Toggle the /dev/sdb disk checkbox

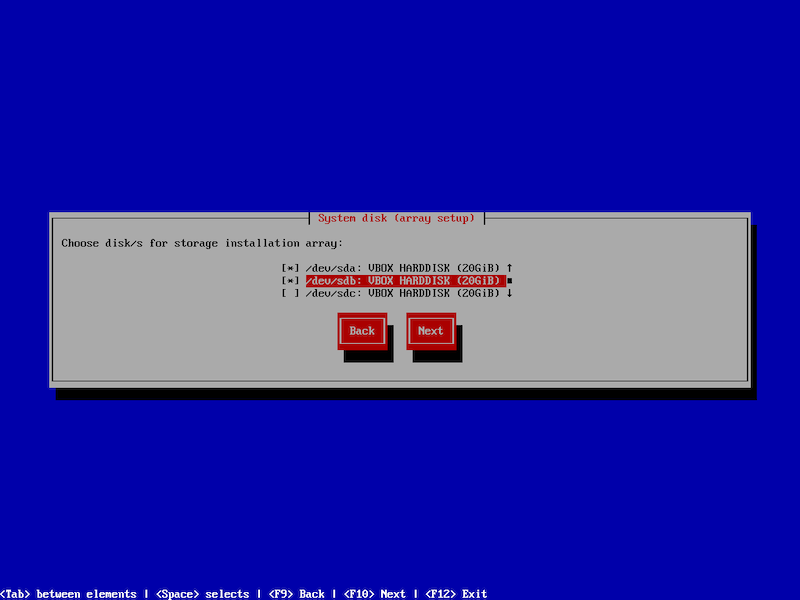pyautogui.click(x=290, y=281)
